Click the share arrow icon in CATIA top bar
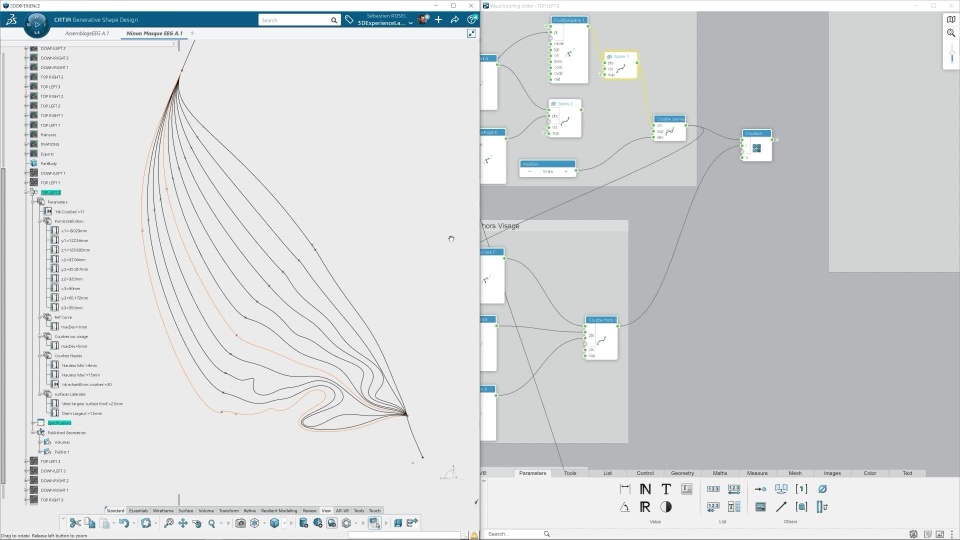This screenshot has height=540, width=960. click(455, 20)
